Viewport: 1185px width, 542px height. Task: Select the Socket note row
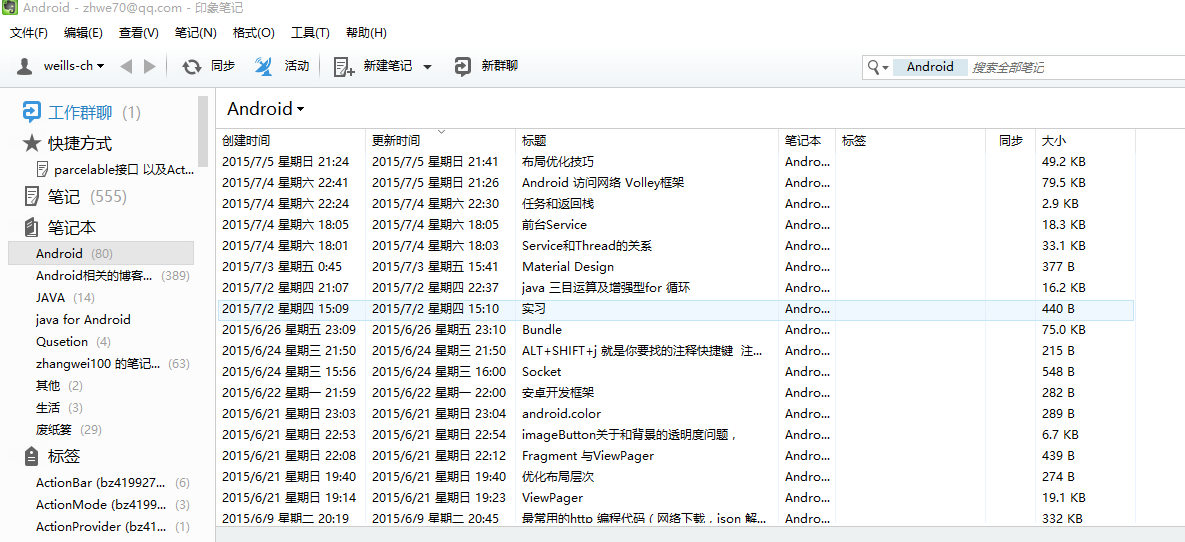tap(676, 372)
